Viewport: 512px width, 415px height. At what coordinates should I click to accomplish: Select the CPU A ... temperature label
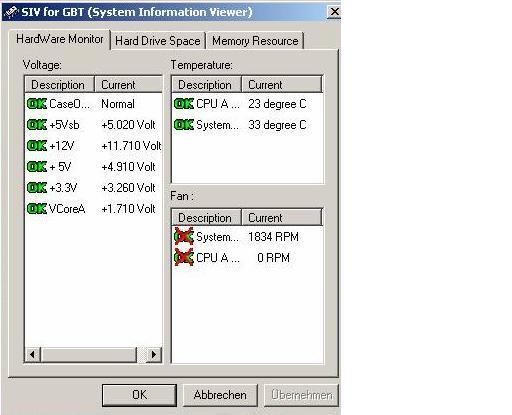coord(218,104)
